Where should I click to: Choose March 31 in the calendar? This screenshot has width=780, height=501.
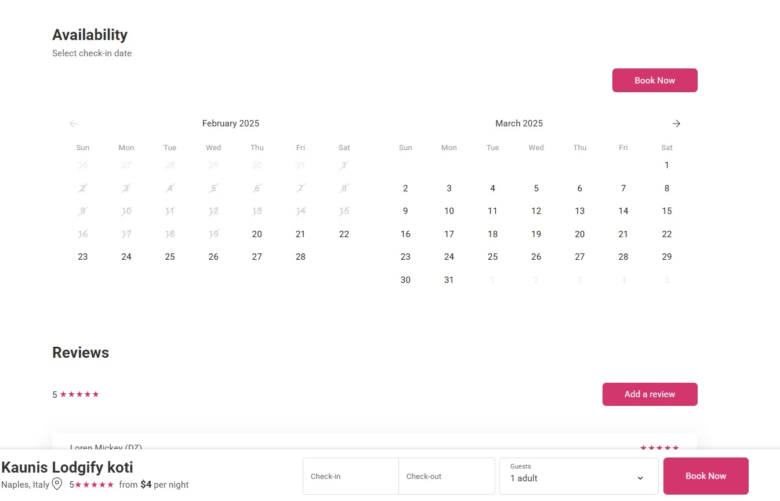pos(449,280)
